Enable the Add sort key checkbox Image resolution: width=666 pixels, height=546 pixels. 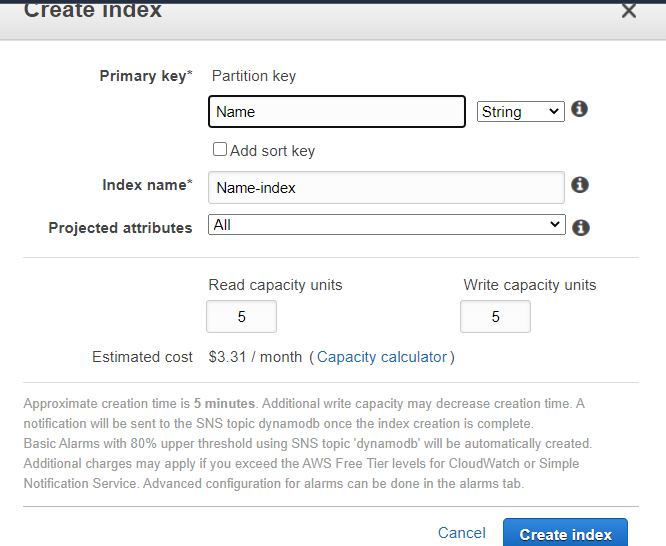220,150
